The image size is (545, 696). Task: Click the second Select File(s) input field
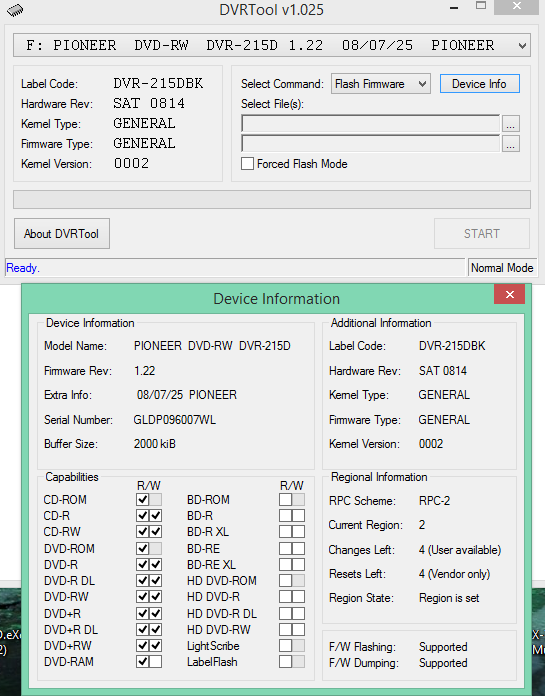pos(371,144)
